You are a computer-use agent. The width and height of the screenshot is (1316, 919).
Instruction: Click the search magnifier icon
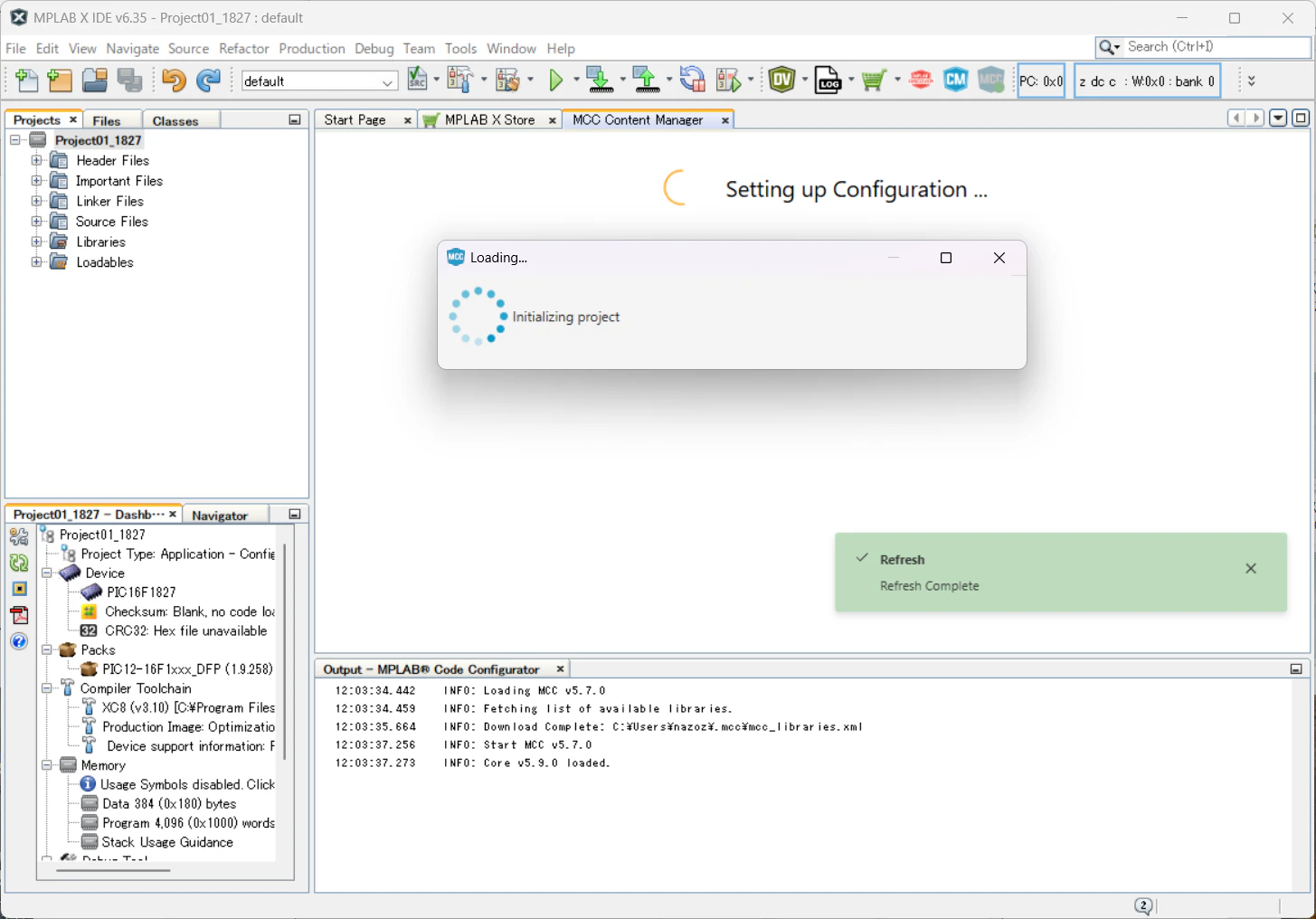coord(1106,47)
